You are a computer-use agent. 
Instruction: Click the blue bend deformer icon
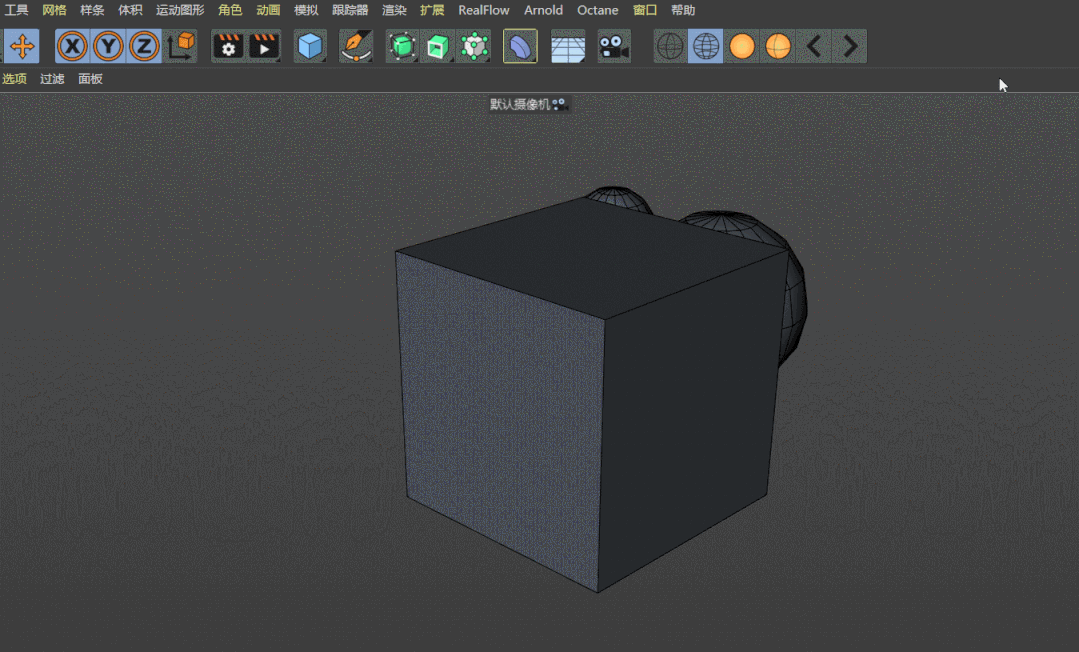520,46
